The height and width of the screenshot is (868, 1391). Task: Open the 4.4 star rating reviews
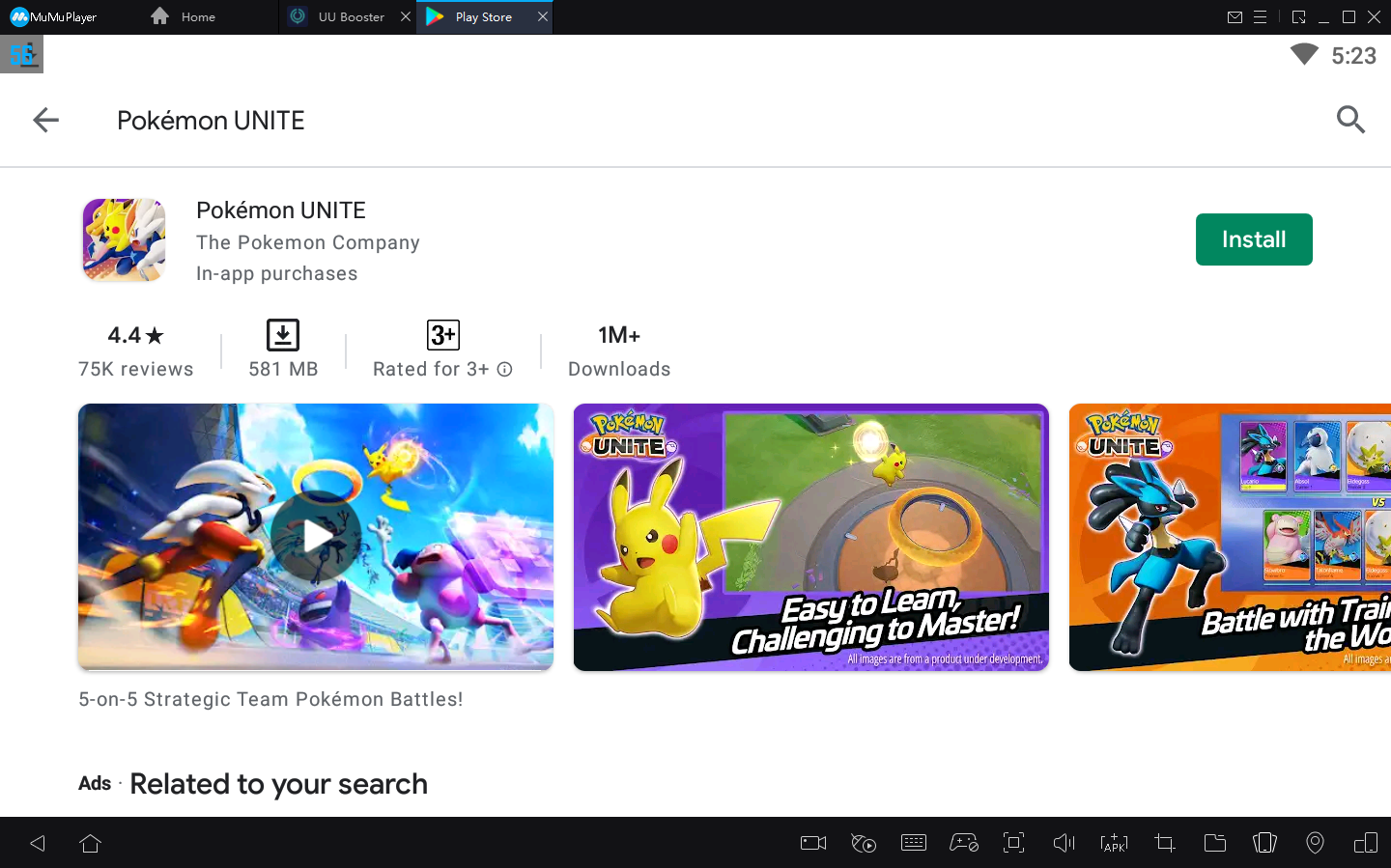pos(136,350)
